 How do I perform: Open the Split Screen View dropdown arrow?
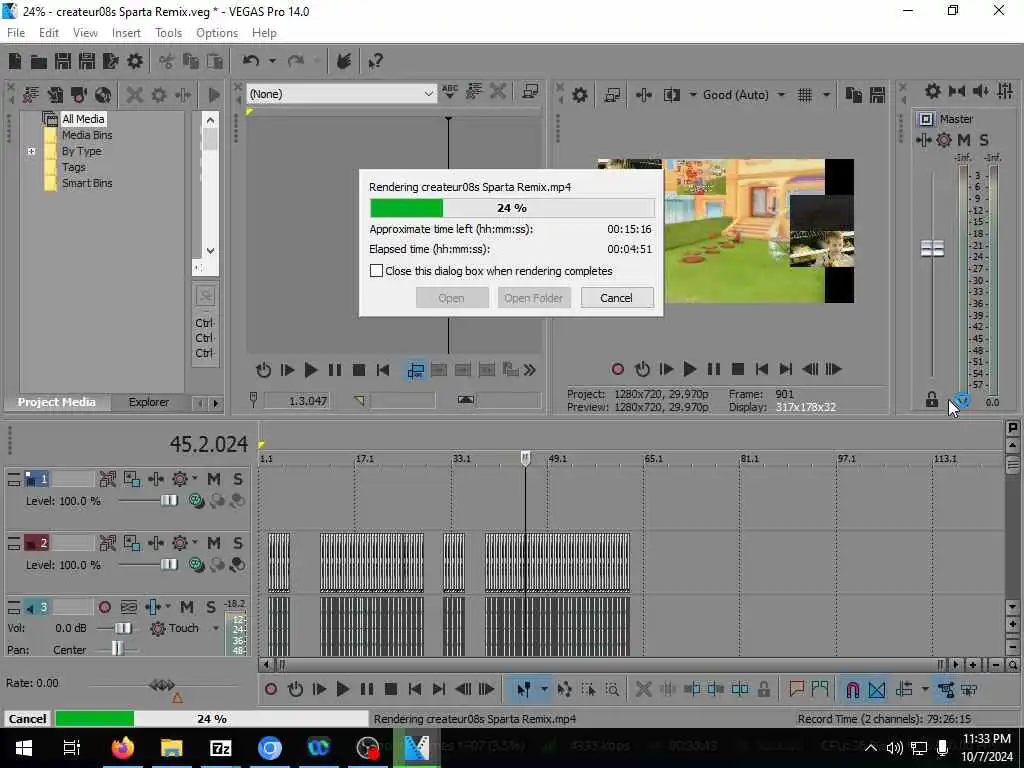pos(692,95)
